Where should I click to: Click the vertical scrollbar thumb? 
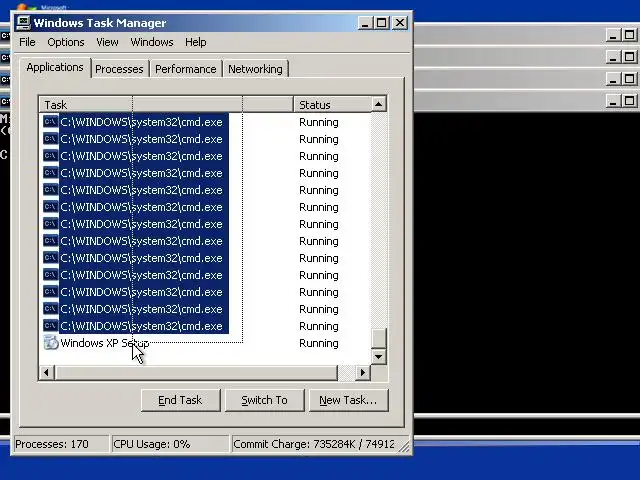coord(378,338)
